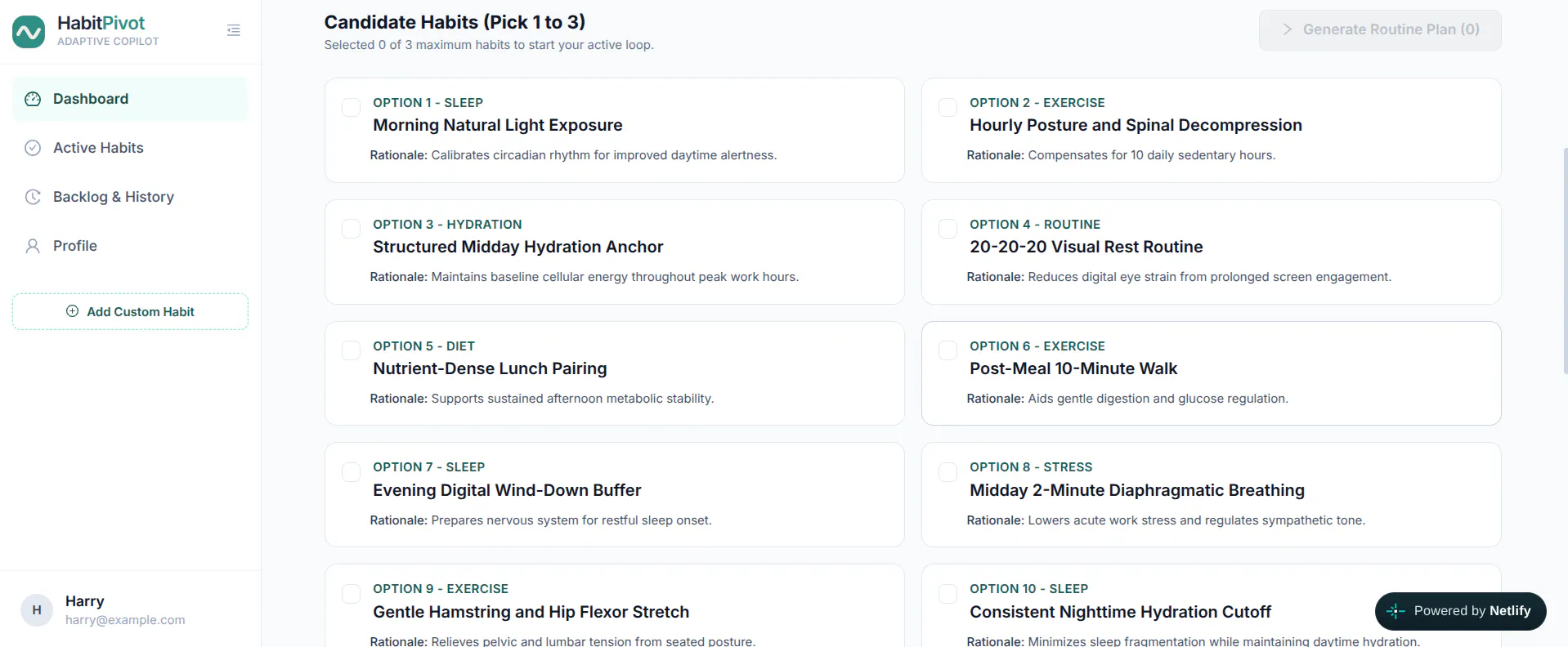
Task: Click the OPTION 4 - ROUTINE label
Action: pyautogui.click(x=1035, y=225)
